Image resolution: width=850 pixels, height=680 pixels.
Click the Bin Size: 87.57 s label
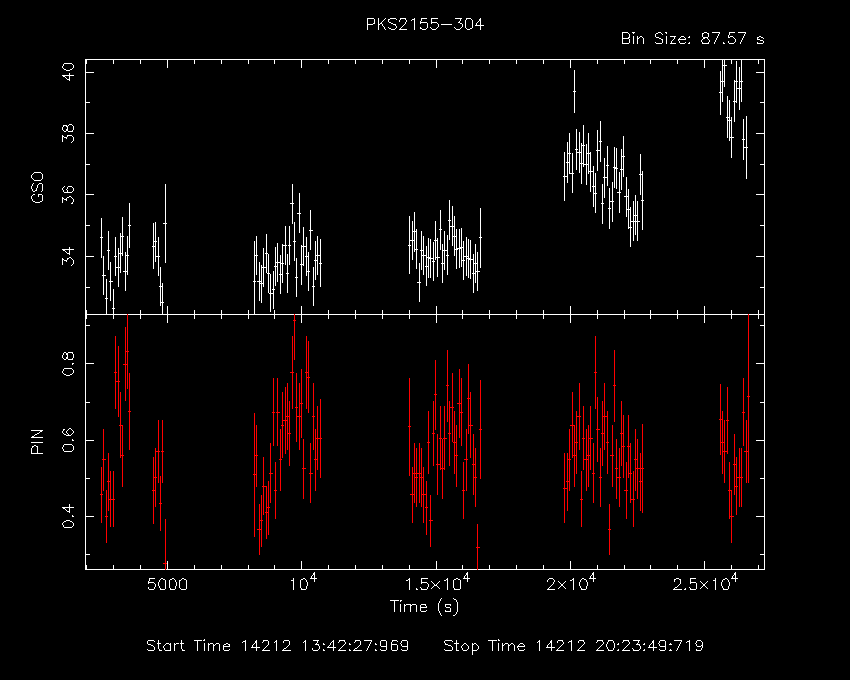[692, 39]
